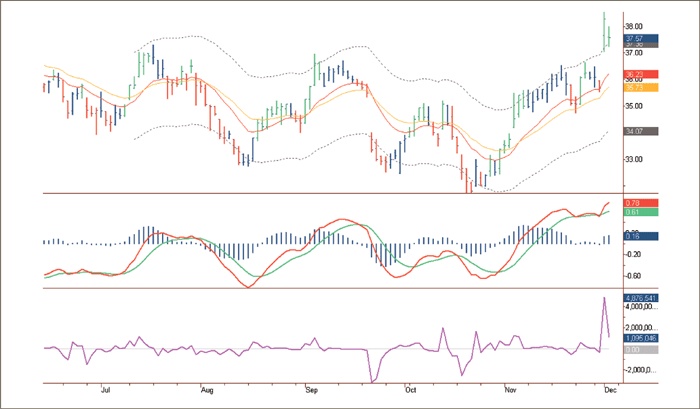Click the -0.60 oscillator axis tick
Screen dimensions: 700x409
634,276
